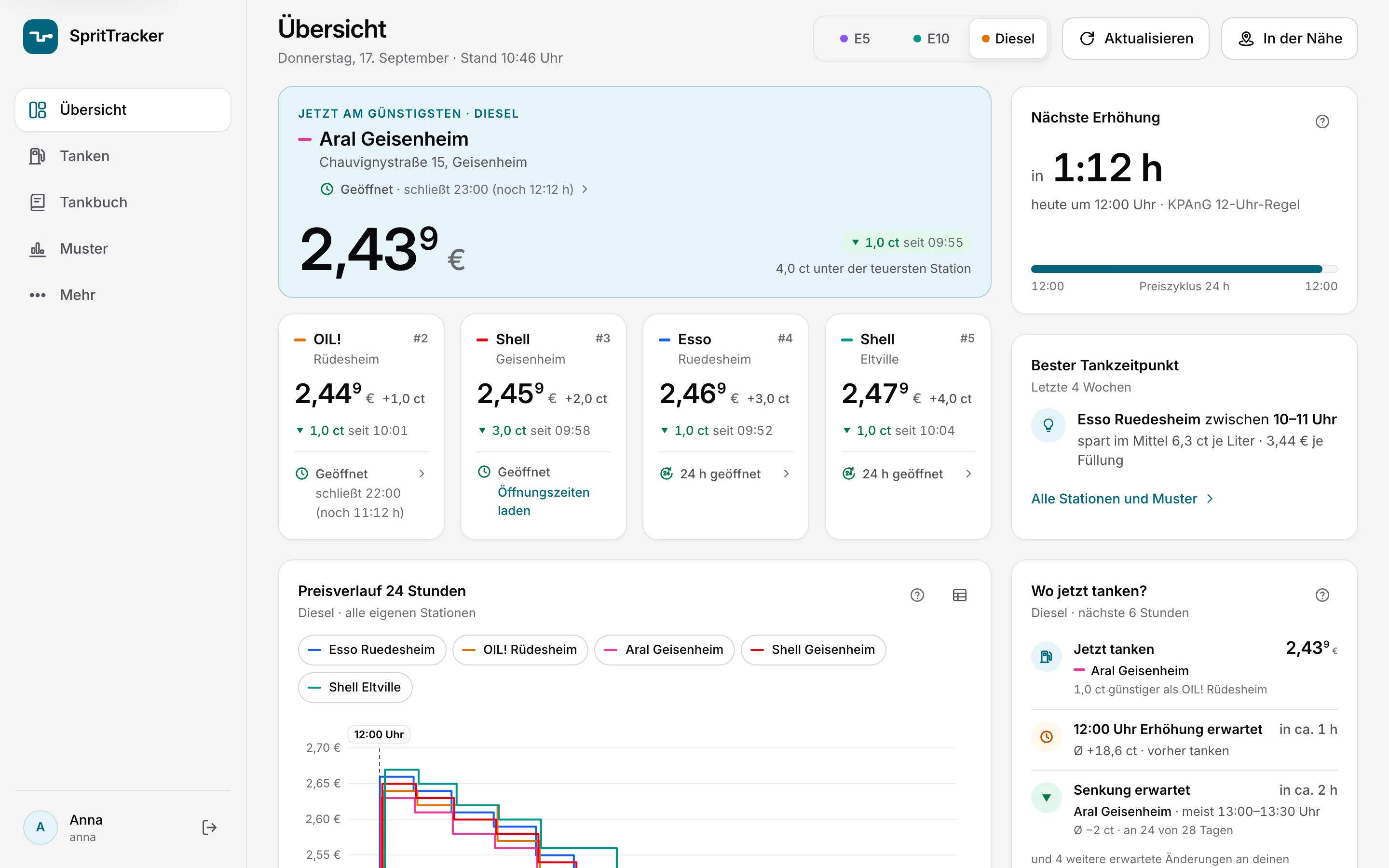Open help for Preisverlauf 24 Stunden
The width and height of the screenshot is (1389, 868).
[x=917, y=596]
